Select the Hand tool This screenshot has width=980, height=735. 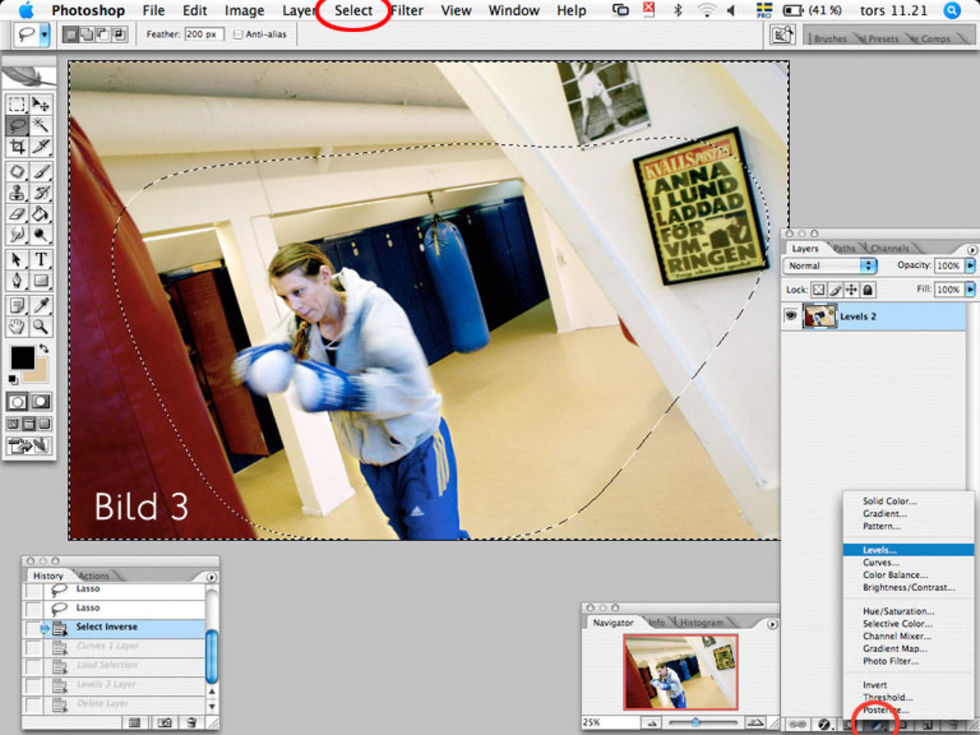pyautogui.click(x=18, y=326)
